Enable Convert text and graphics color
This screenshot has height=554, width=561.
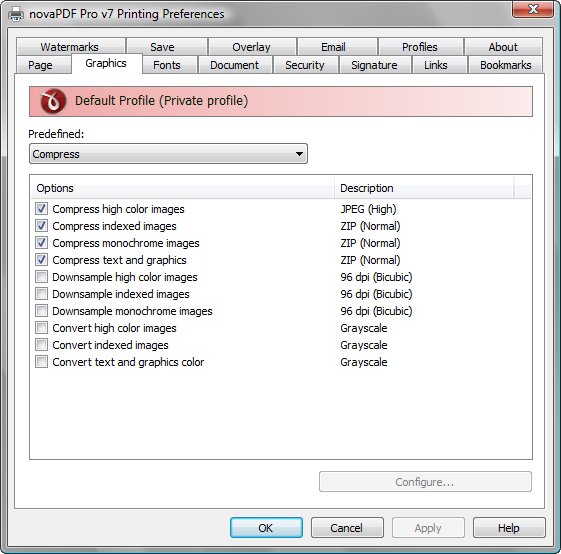(x=42, y=362)
